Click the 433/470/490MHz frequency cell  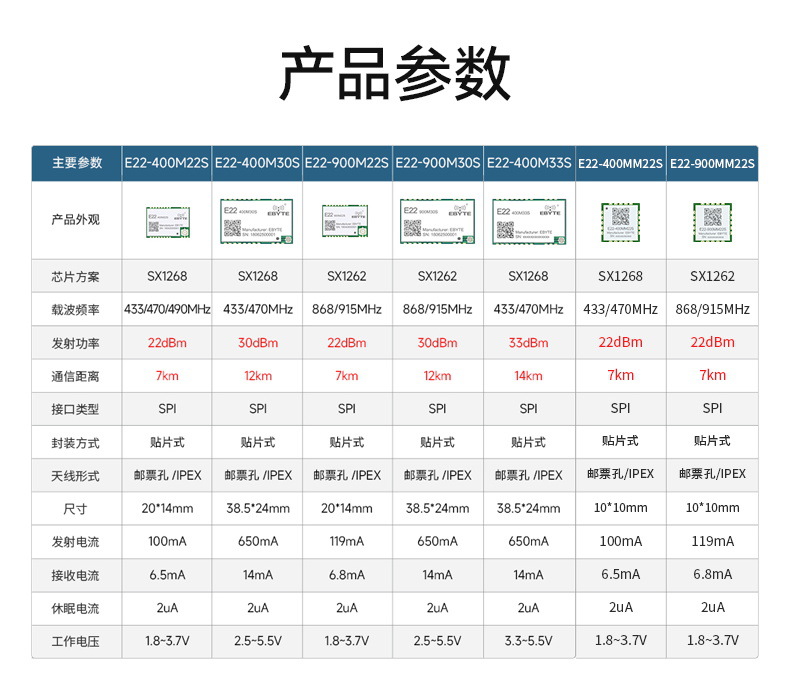[x=167, y=309]
